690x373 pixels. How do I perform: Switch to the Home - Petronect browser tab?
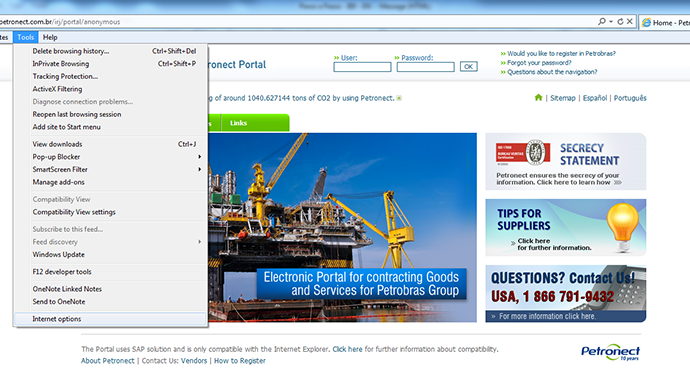pos(665,22)
